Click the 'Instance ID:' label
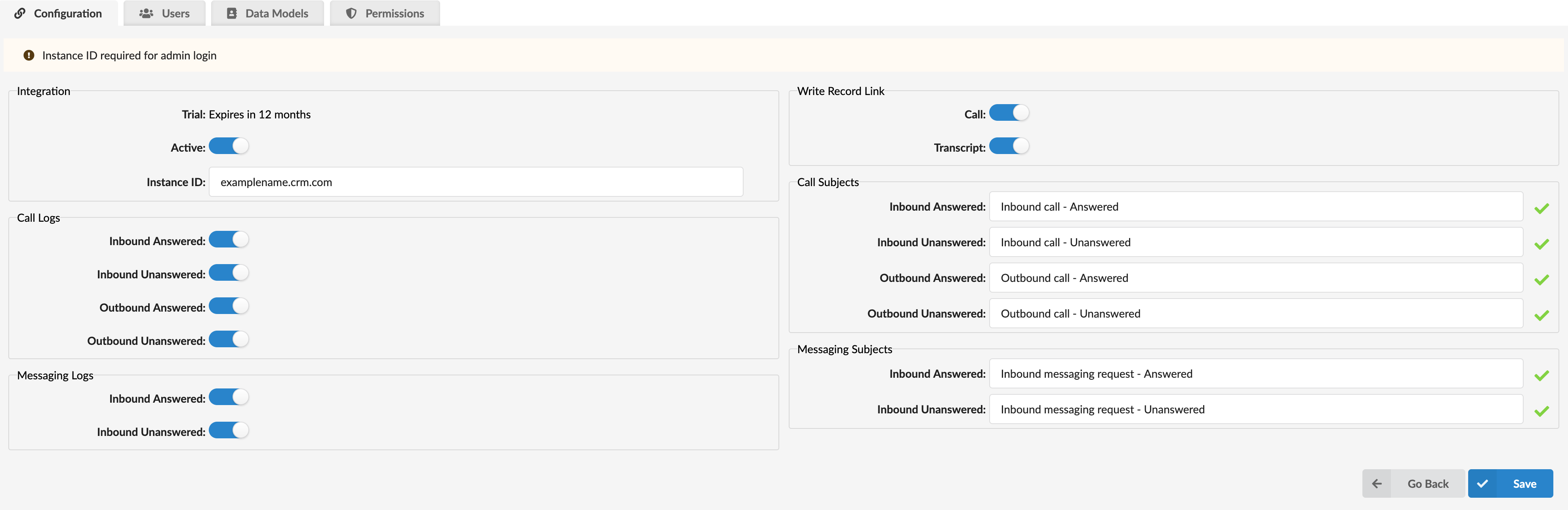 (176, 183)
